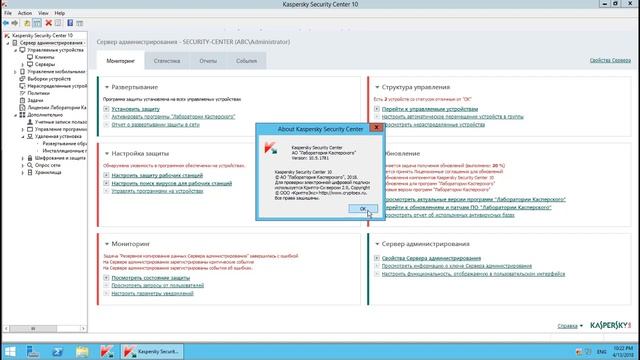Toggle the Show/Hide Console Tree toolbar icon
Screen dimensions: 640x360
pos(37,23)
